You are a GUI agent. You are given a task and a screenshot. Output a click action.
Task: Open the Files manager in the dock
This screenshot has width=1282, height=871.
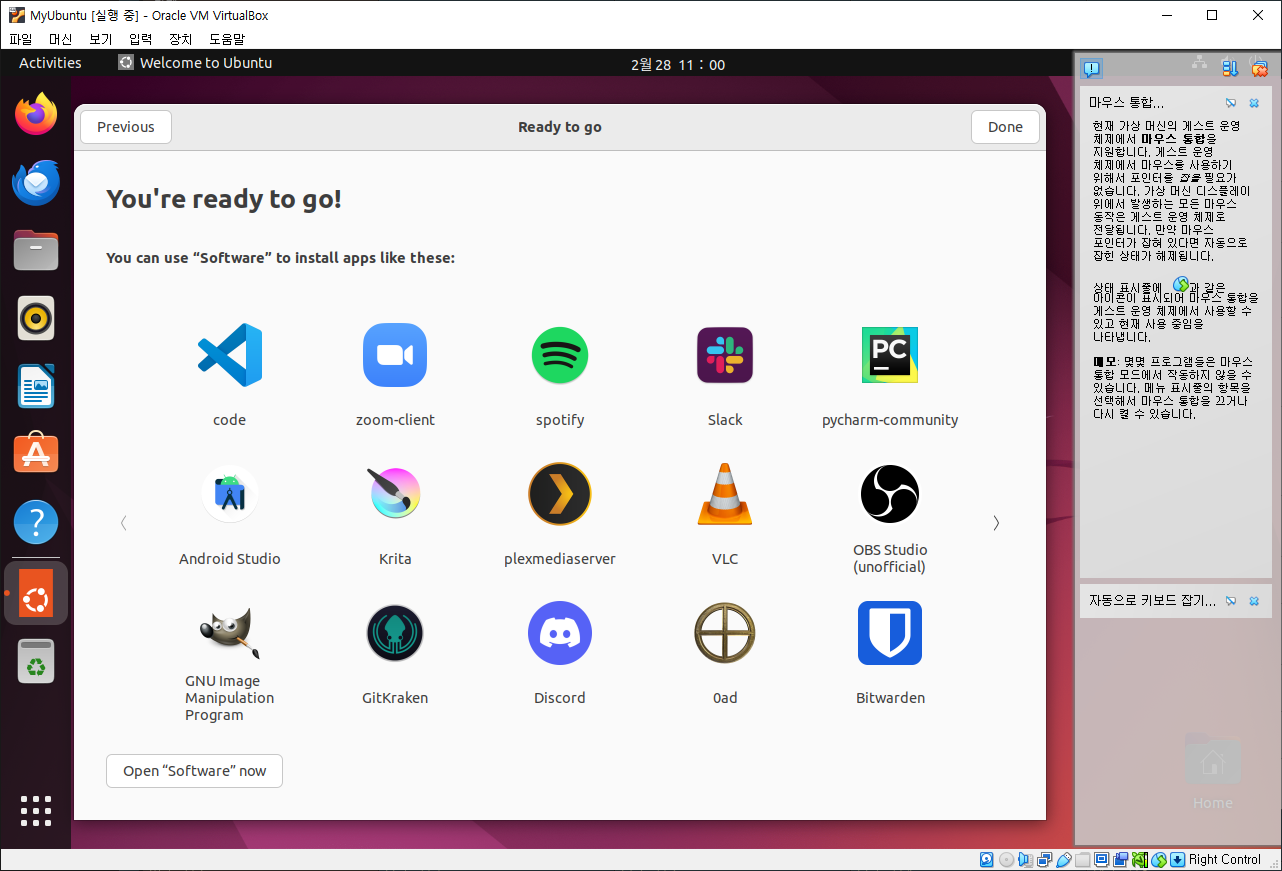coord(36,250)
